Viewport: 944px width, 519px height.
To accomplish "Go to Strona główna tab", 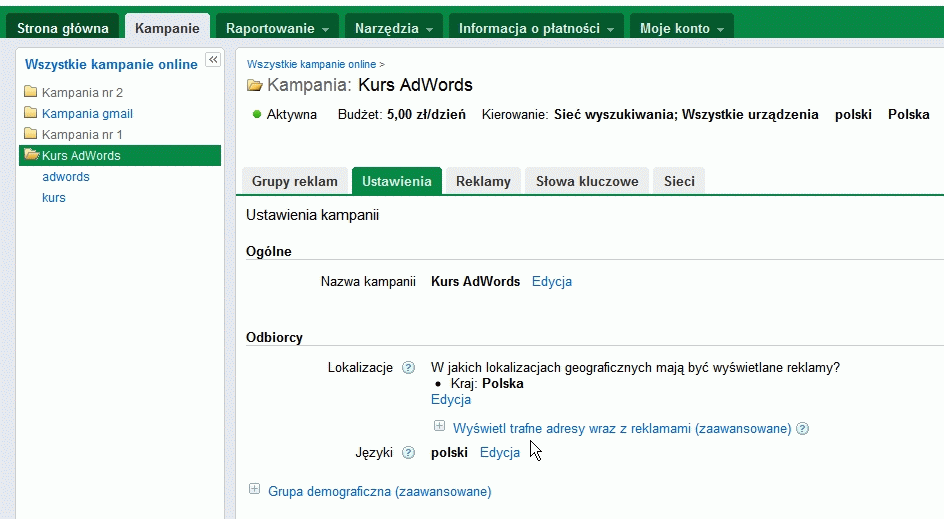I will pos(63,28).
